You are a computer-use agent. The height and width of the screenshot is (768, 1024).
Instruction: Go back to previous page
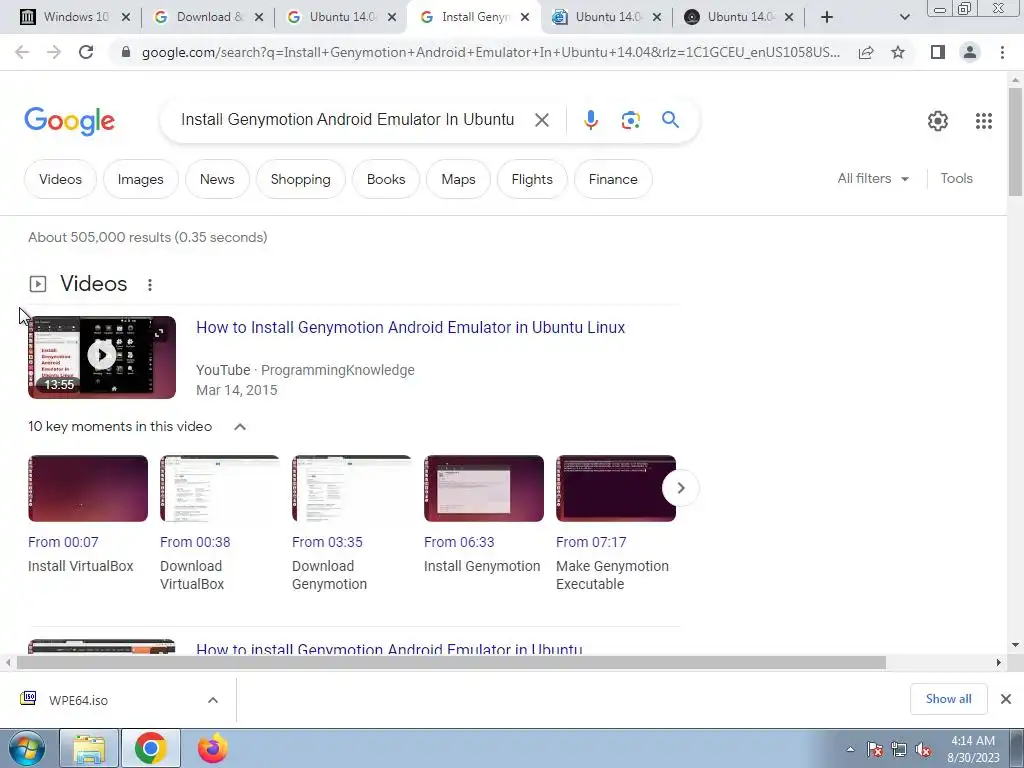[22, 52]
